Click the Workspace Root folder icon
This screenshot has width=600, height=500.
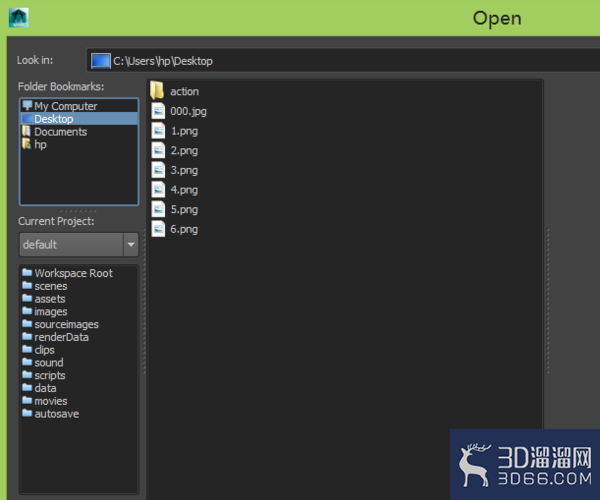coord(27,272)
